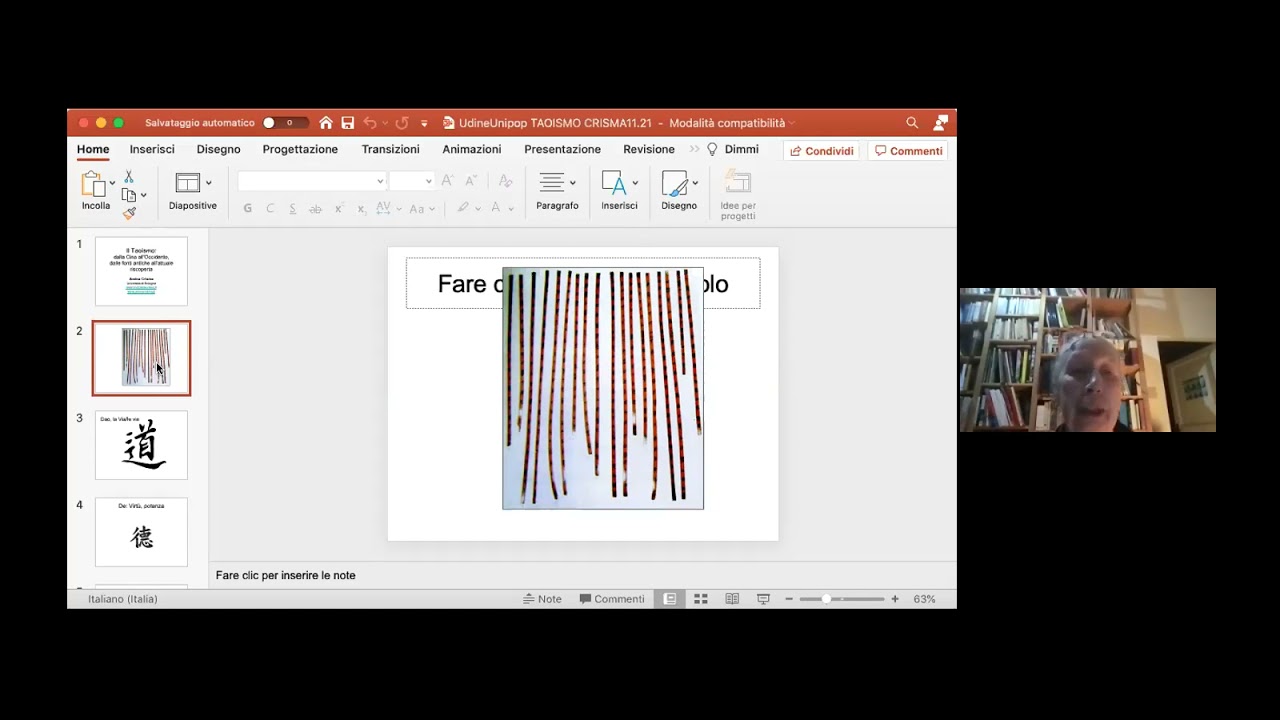
Task: Toggle italic with the C button
Action: pos(270,209)
